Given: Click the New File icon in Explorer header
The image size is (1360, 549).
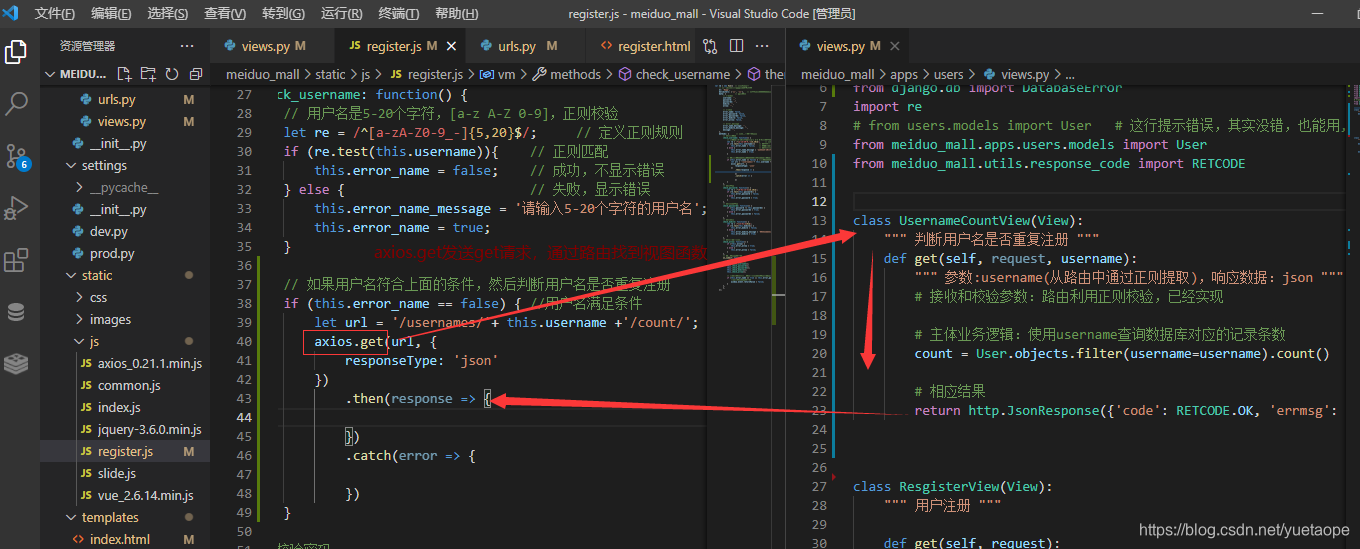Looking at the screenshot, I should 125,74.
